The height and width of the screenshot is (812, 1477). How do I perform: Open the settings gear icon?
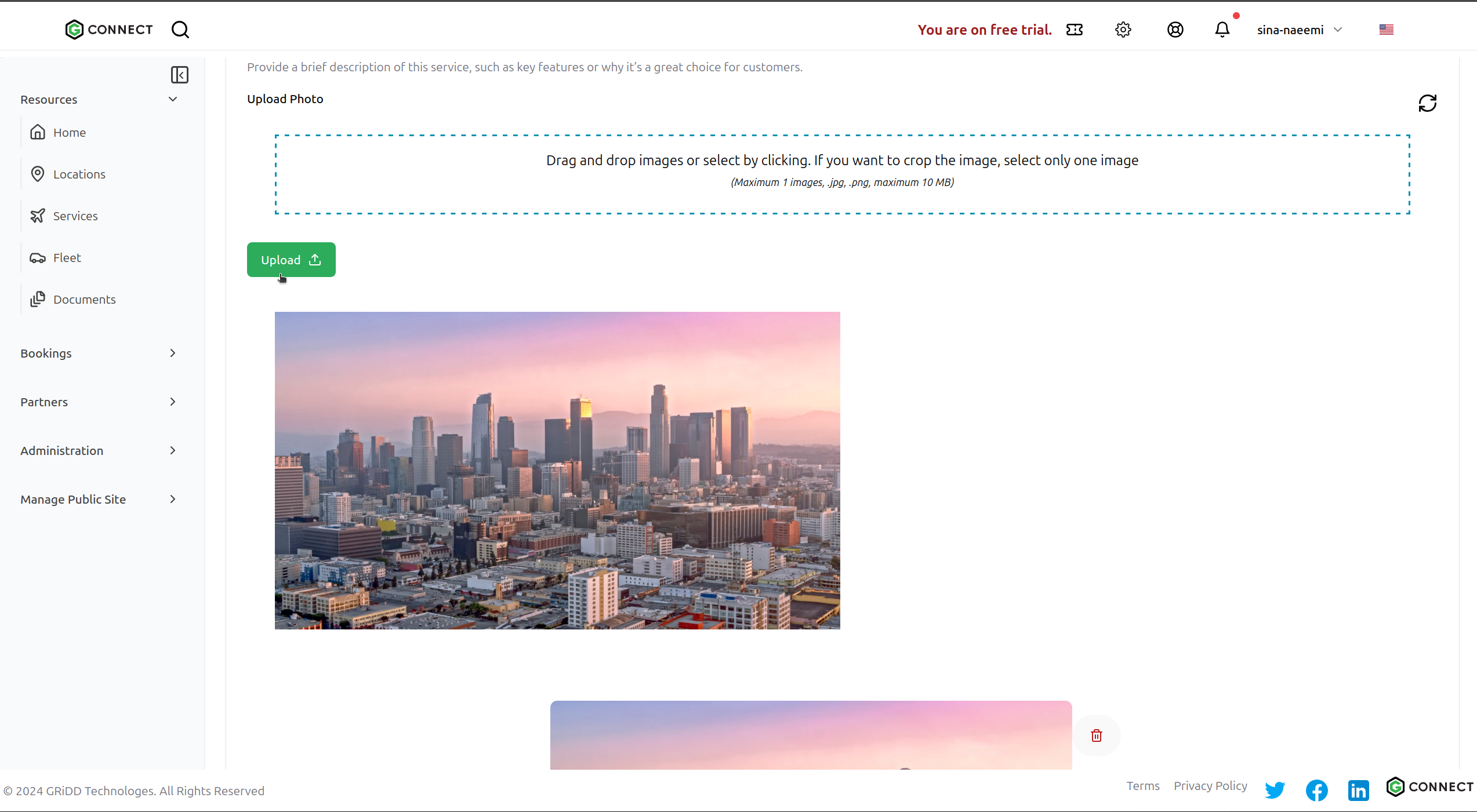click(x=1123, y=30)
